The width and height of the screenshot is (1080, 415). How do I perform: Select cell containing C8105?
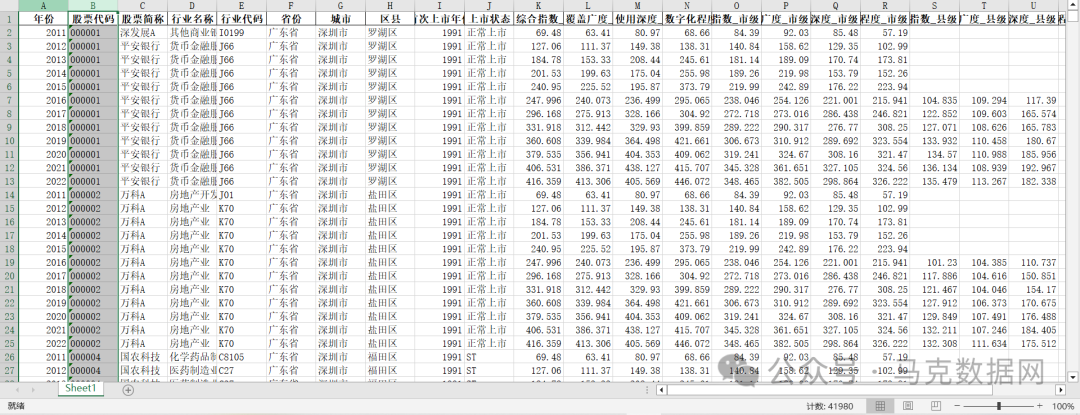coord(242,358)
